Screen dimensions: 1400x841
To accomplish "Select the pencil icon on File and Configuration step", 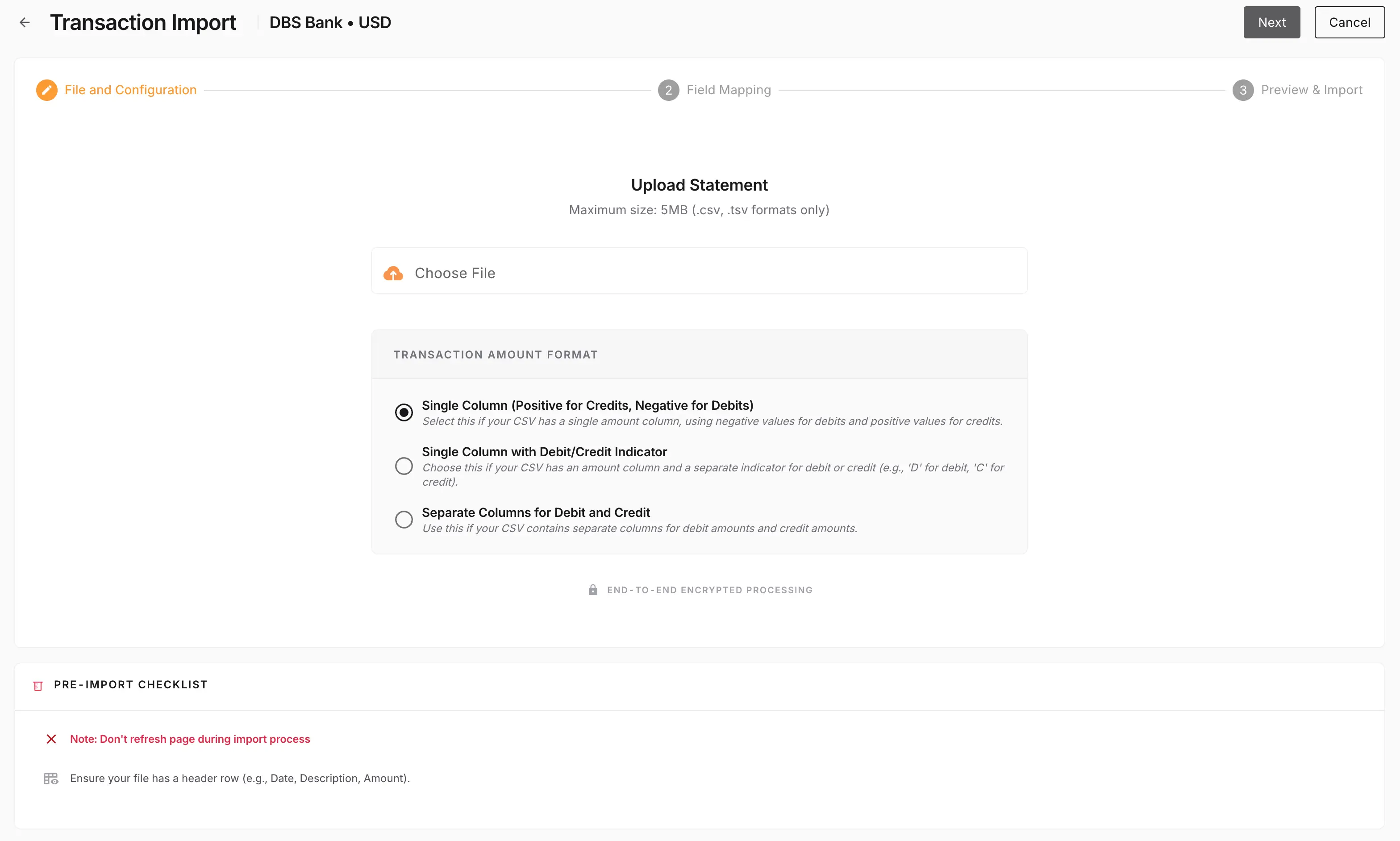I will (46, 90).
